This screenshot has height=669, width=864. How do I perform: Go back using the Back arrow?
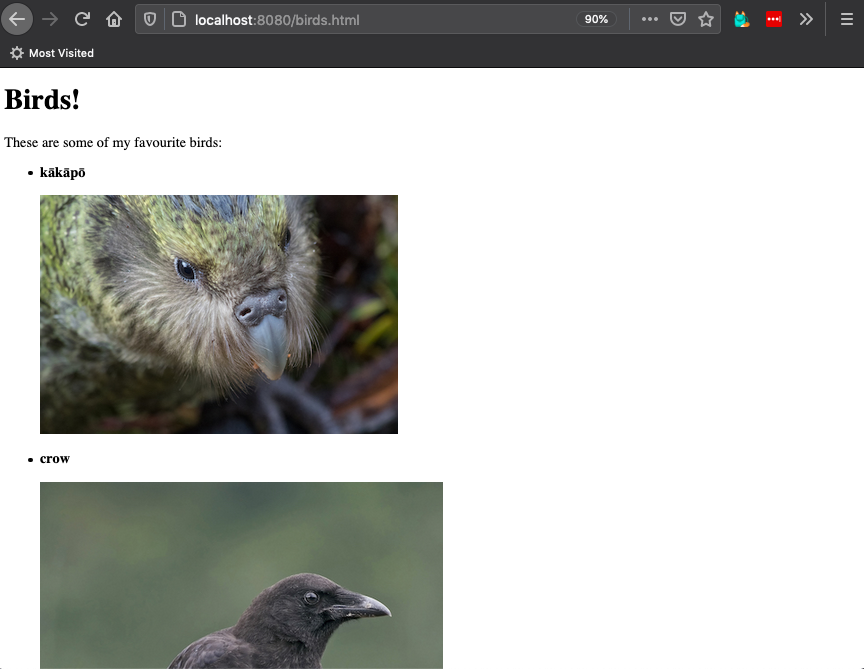coord(17,19)
